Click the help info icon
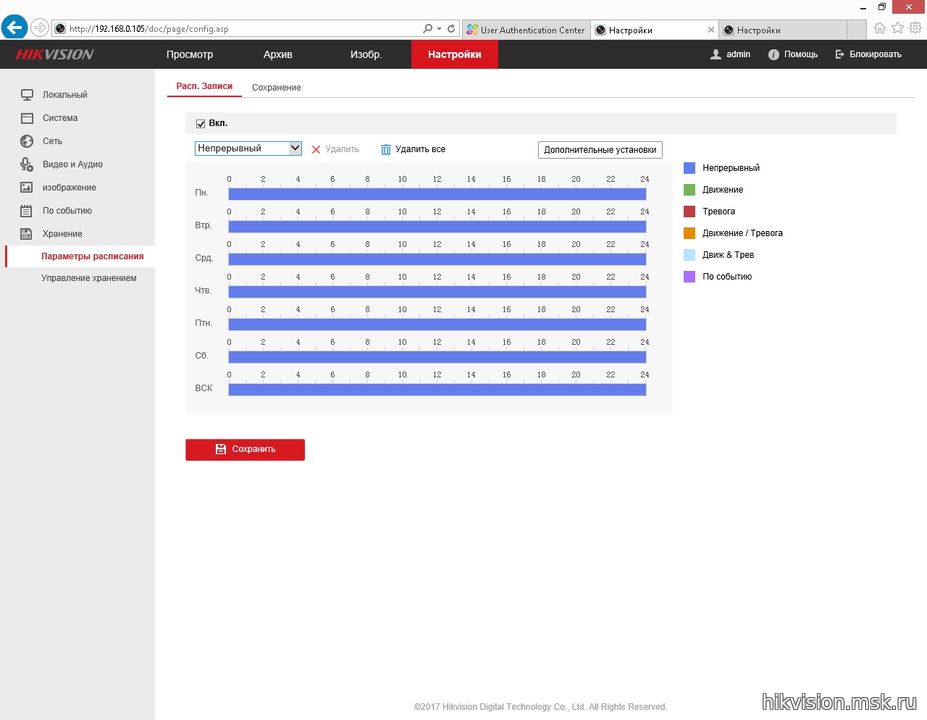 (773, 54)
